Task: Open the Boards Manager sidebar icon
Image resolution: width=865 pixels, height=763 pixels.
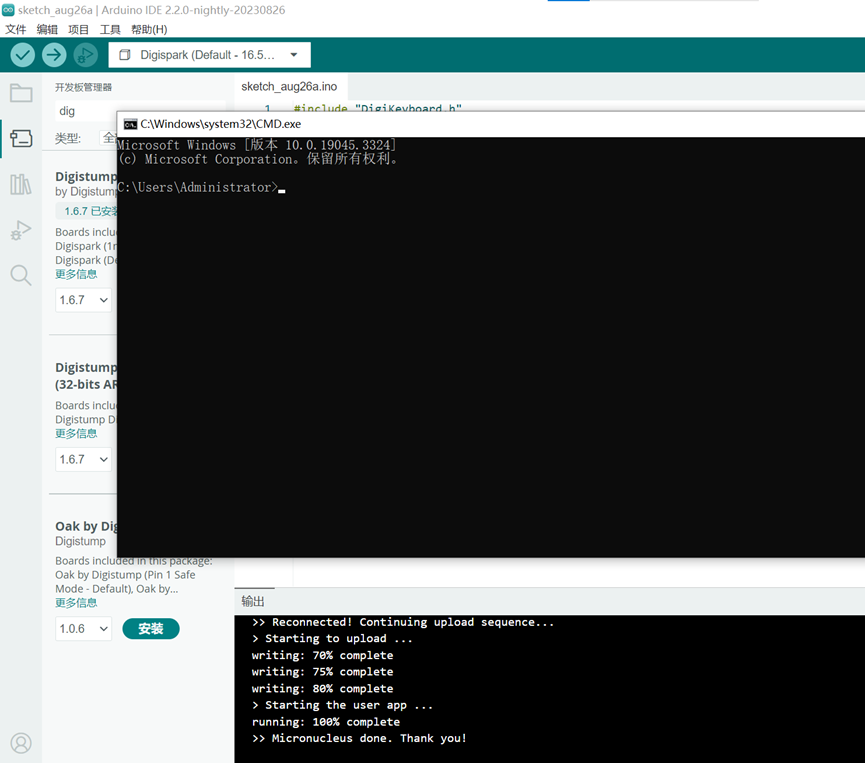Action: [x=21, y=138]
